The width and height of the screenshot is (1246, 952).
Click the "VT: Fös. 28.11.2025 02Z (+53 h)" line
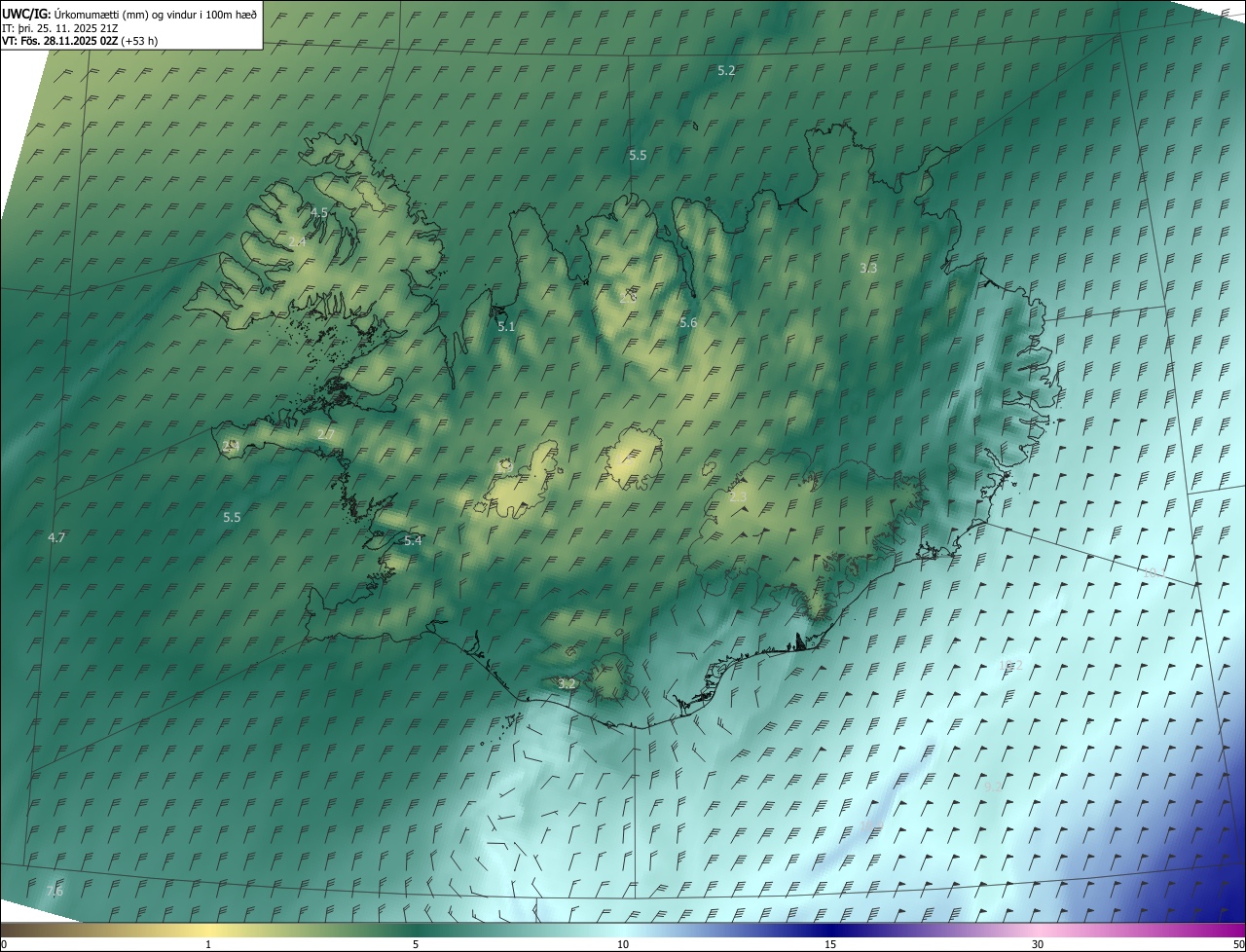(x=81, y=41)
